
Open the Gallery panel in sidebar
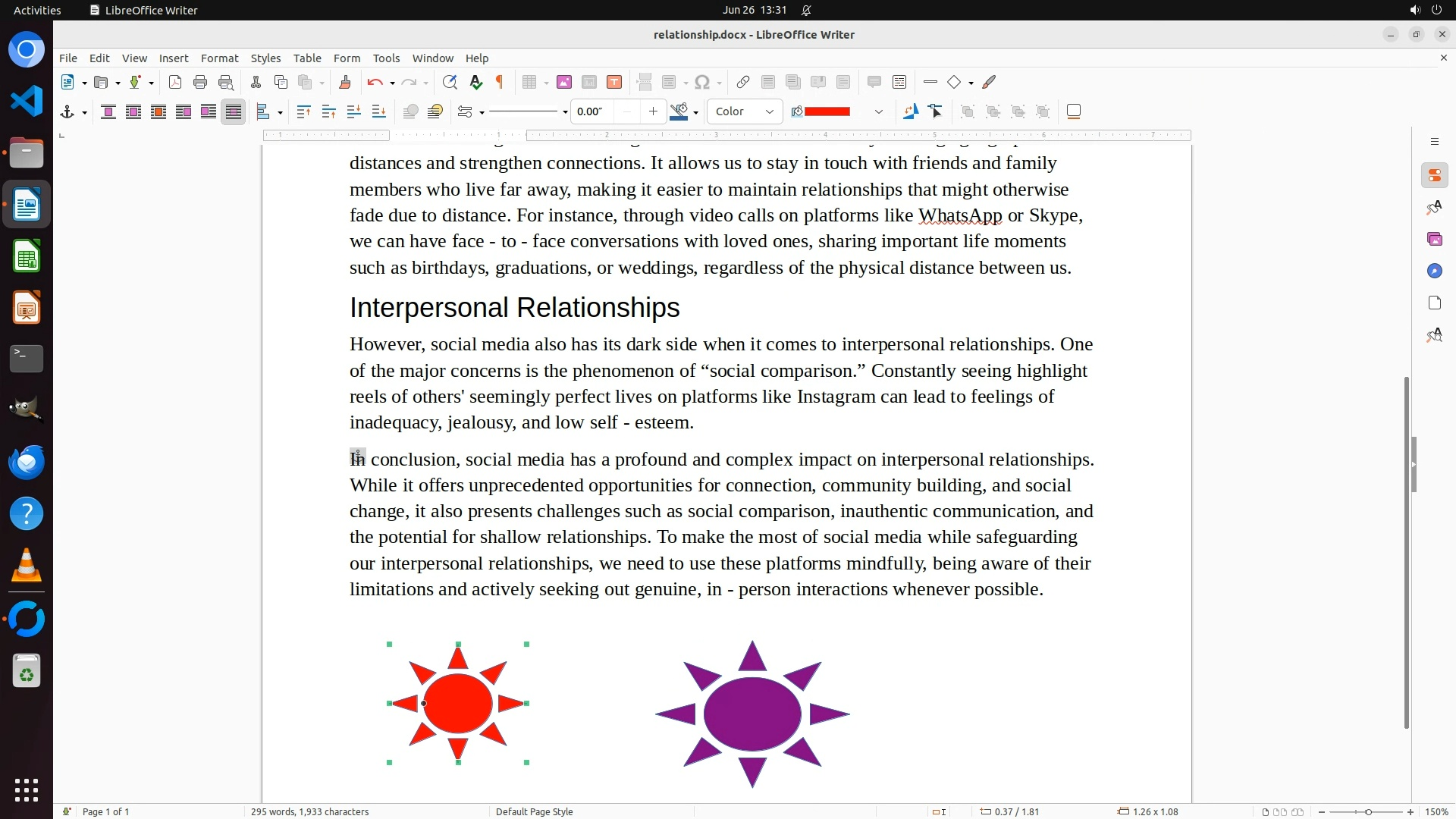coord(1434,239)
